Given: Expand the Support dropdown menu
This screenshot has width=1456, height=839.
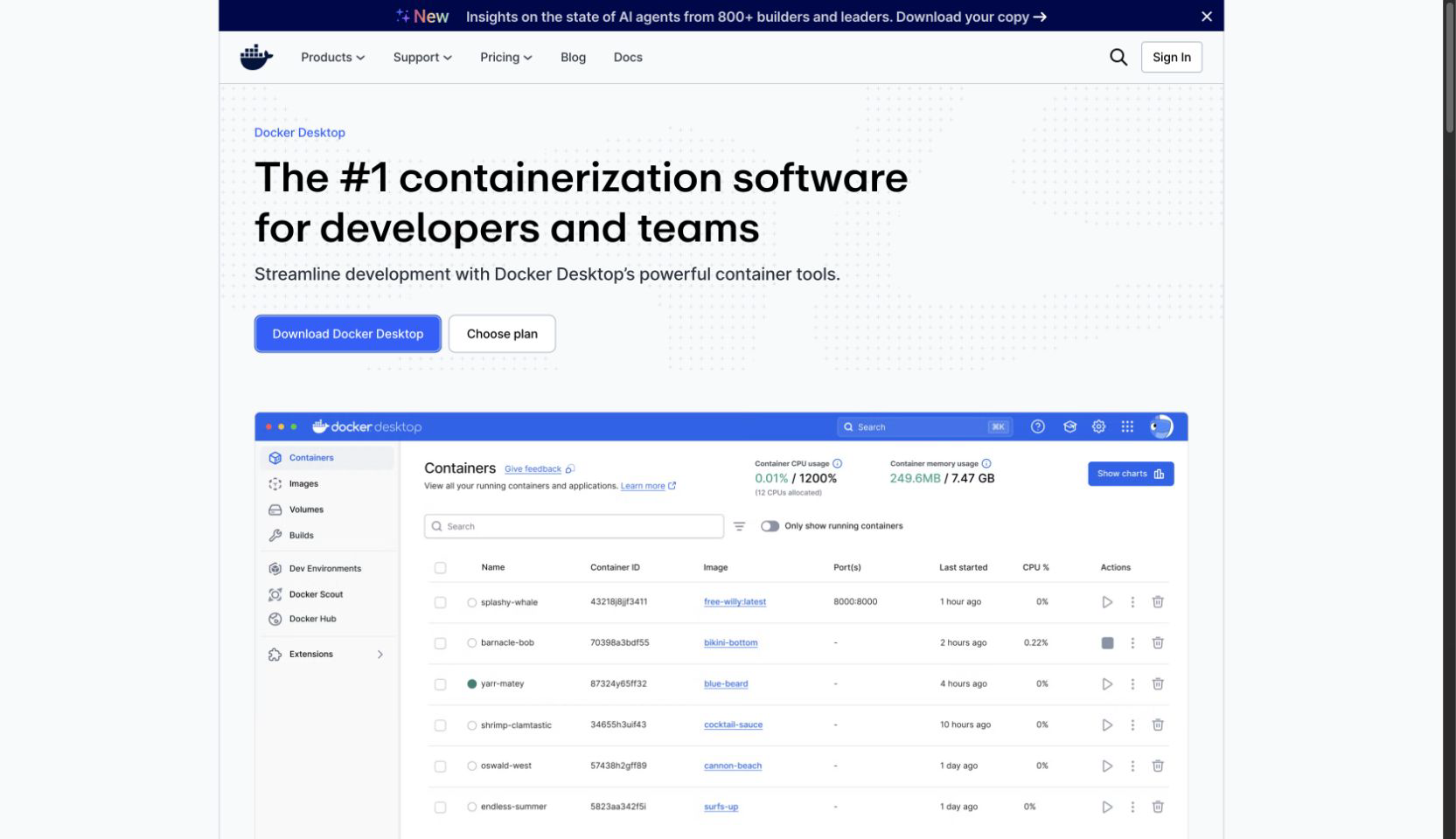Looking at the screenshot, I should coord(422,58).
